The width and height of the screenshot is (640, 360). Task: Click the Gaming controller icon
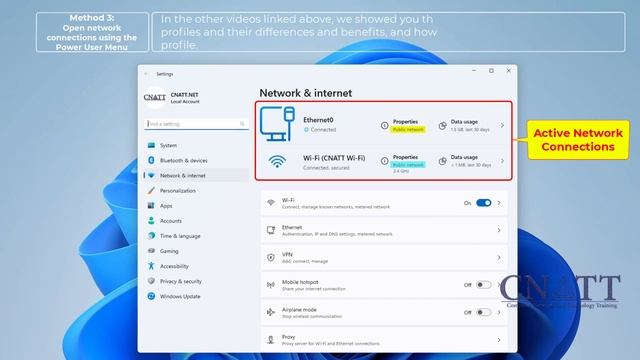coord(151,251)
